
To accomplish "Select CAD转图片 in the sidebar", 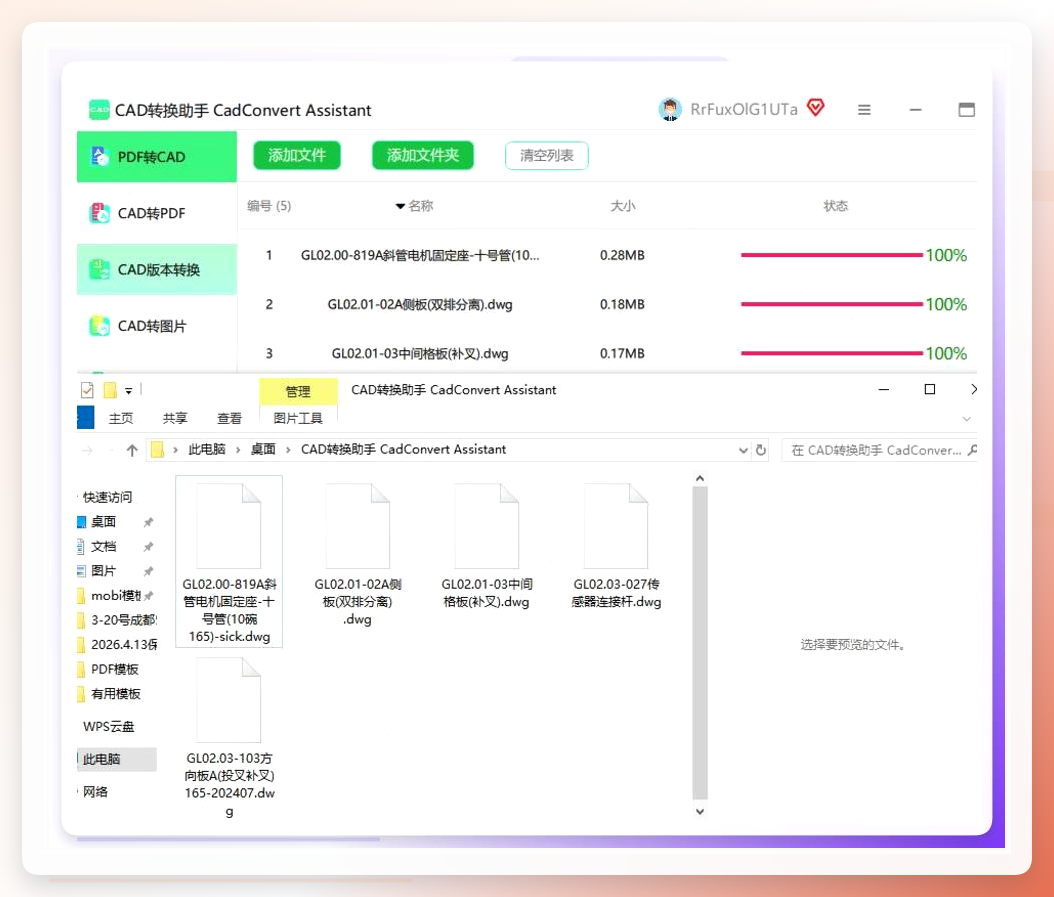I will [x=157, y=326].
